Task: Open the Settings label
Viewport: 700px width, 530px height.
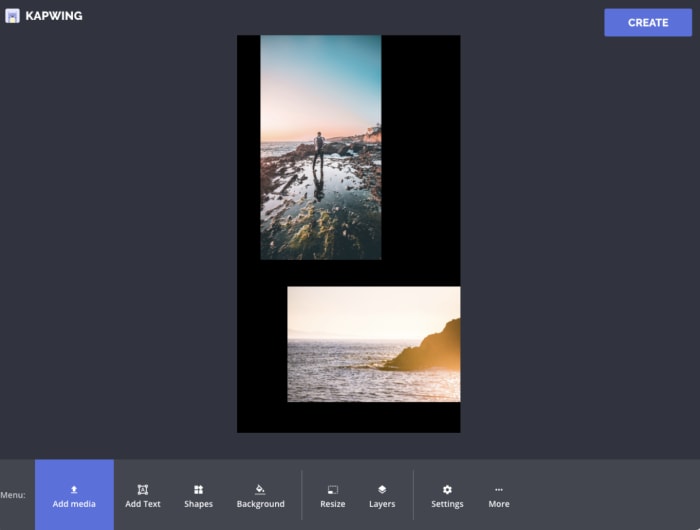Action: click(447, 504)
